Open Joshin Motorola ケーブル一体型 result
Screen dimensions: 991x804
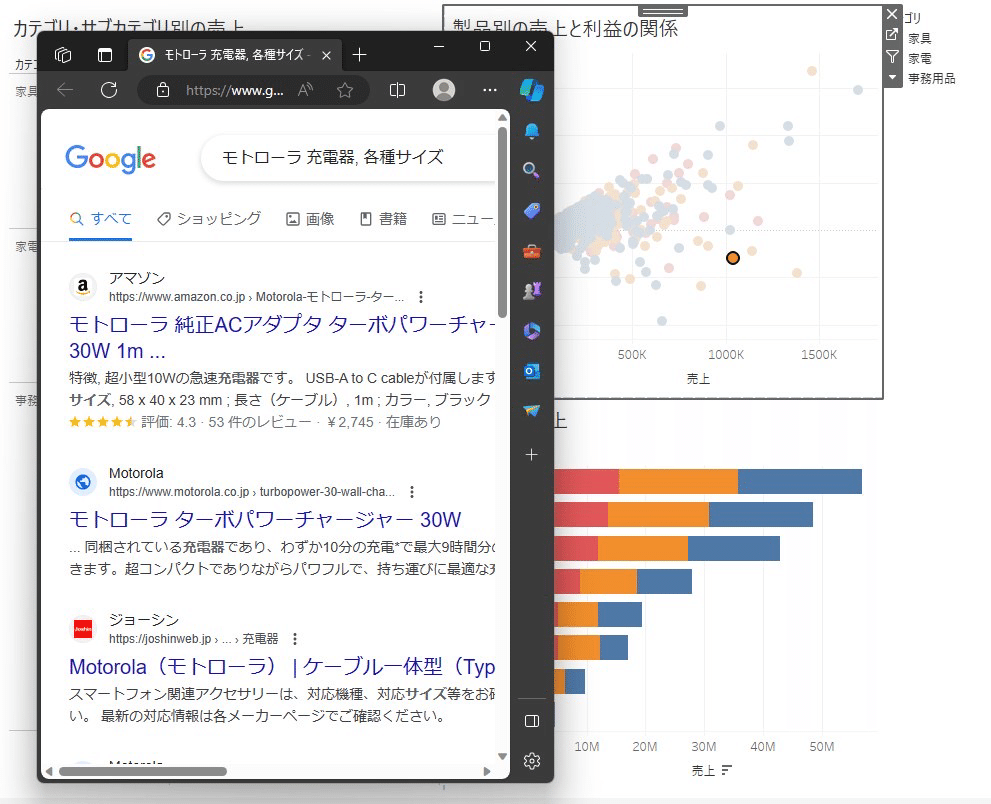pyautogui.click(x=282, y=667)
